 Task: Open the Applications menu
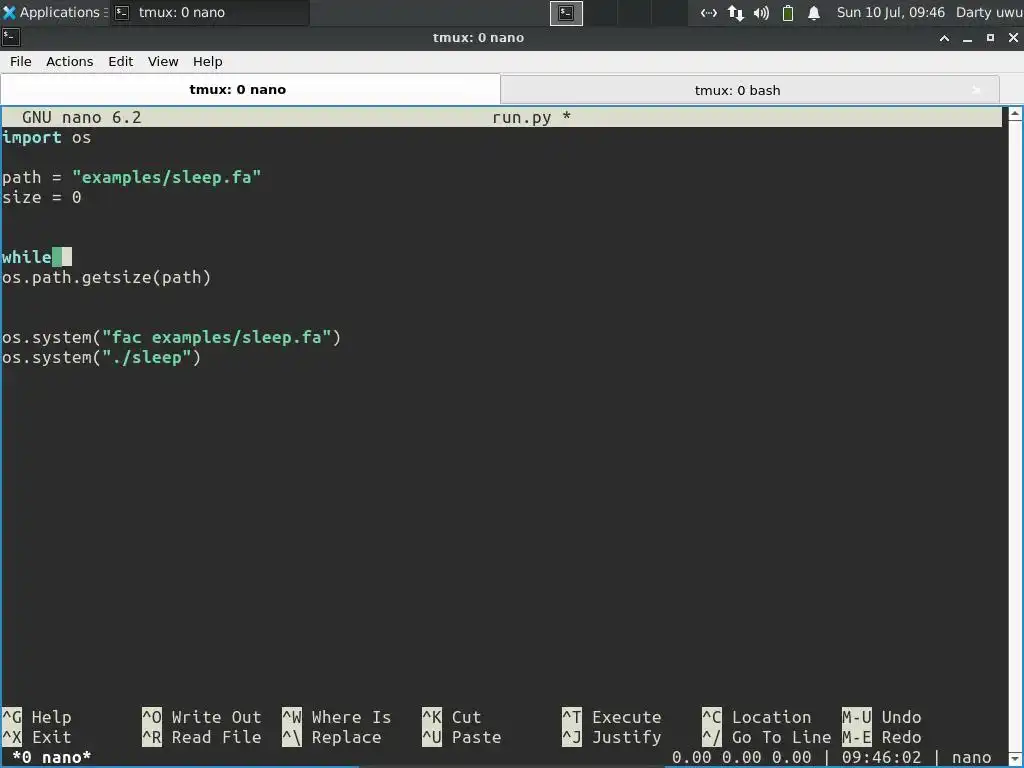click(52, 12)
